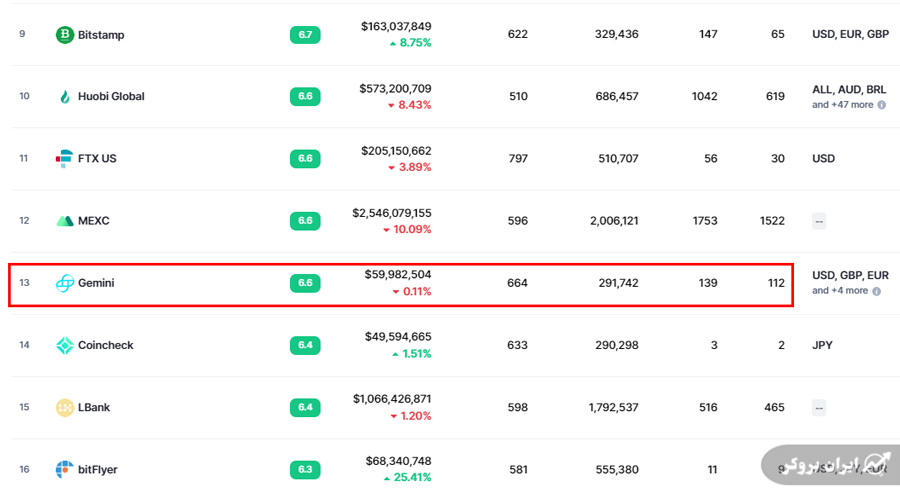Click the JPY fiat for Coincheck
900x496 pixels.
click(x=822, y=345)
